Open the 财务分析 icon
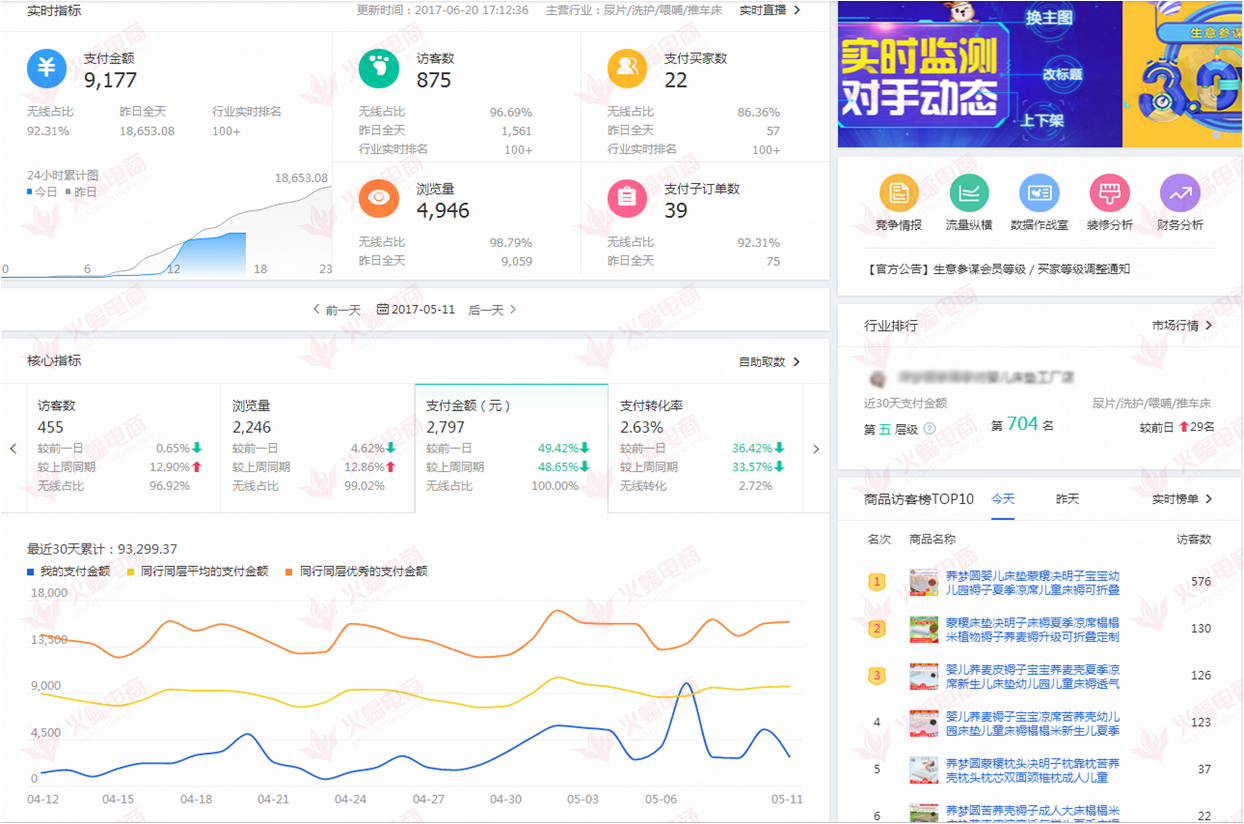This screenshot has height=824, width=1244. [x=1179, y=193]
